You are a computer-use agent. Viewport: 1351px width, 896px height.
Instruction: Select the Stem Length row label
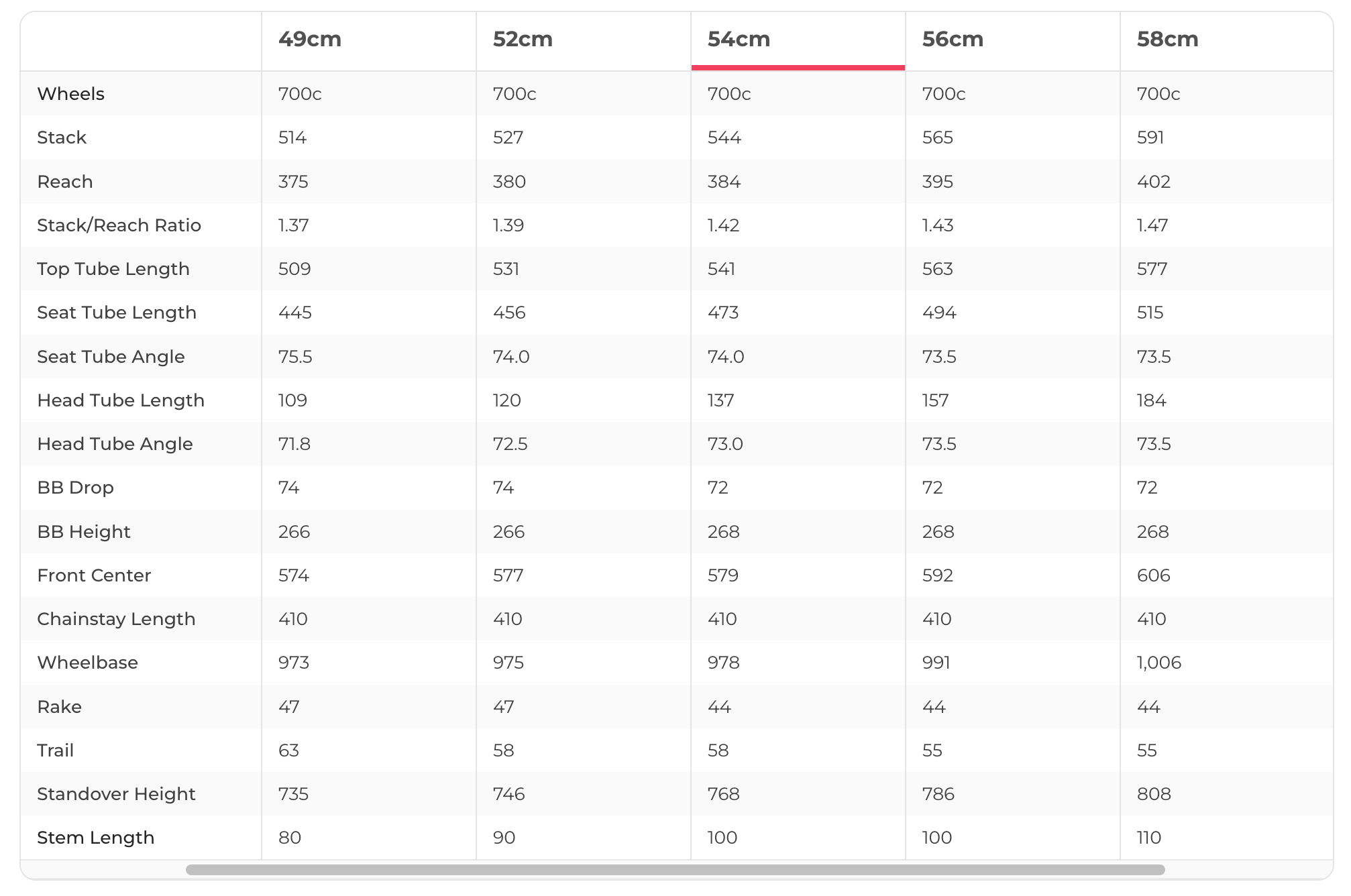95,838
